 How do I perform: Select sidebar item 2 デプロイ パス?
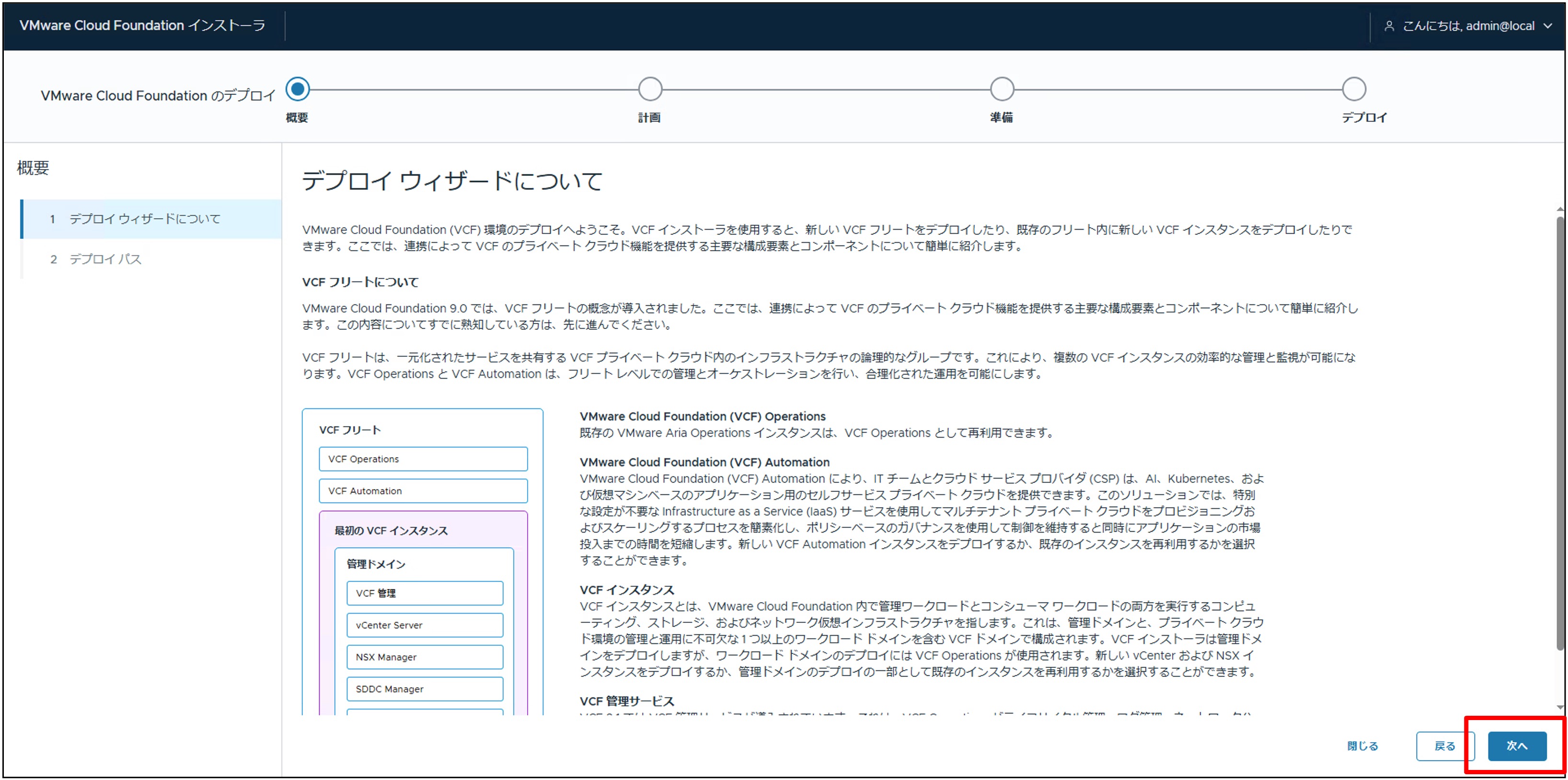(x=151, y=259)
